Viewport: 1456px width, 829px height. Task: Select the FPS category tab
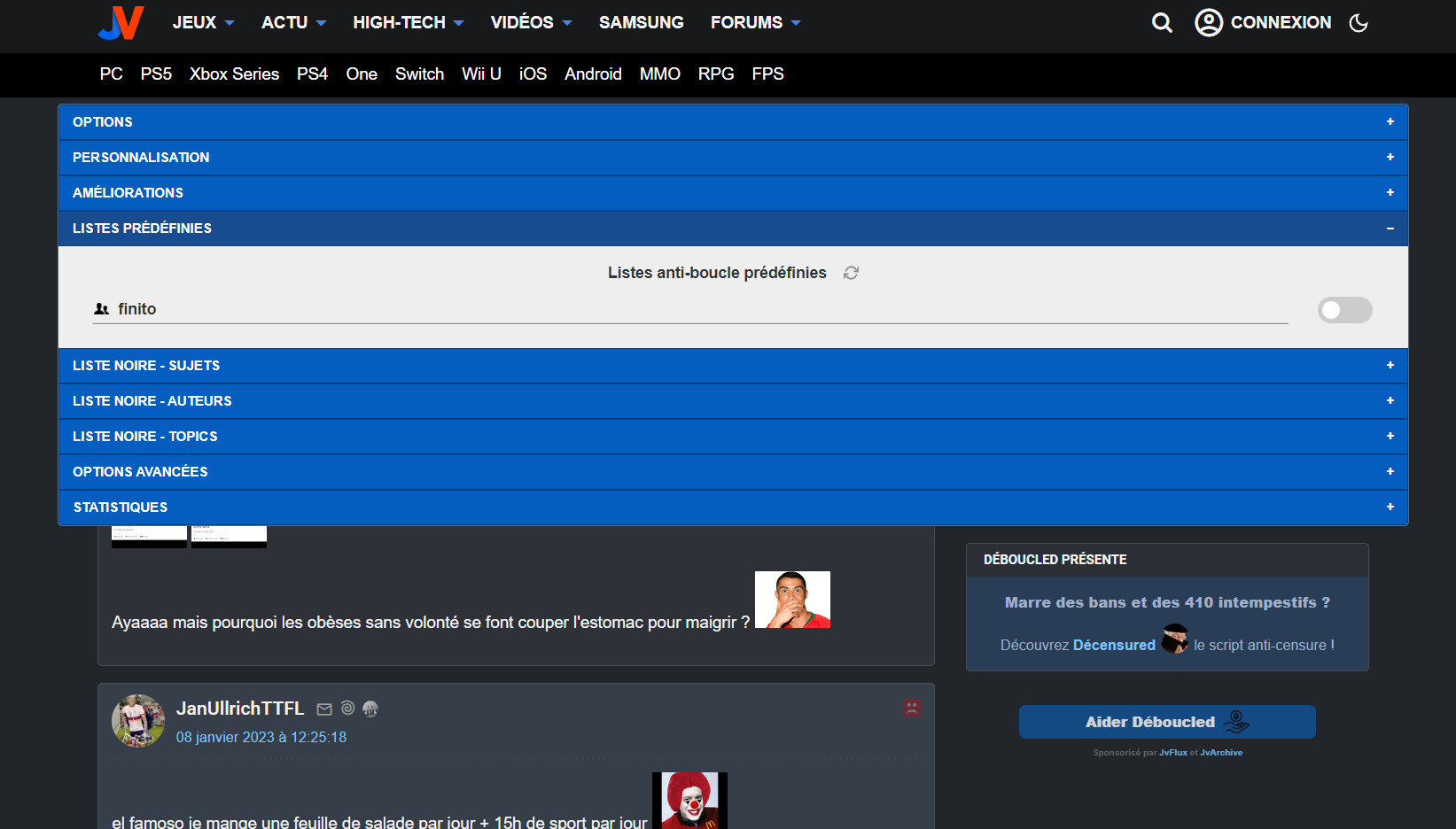pos(767,74)
